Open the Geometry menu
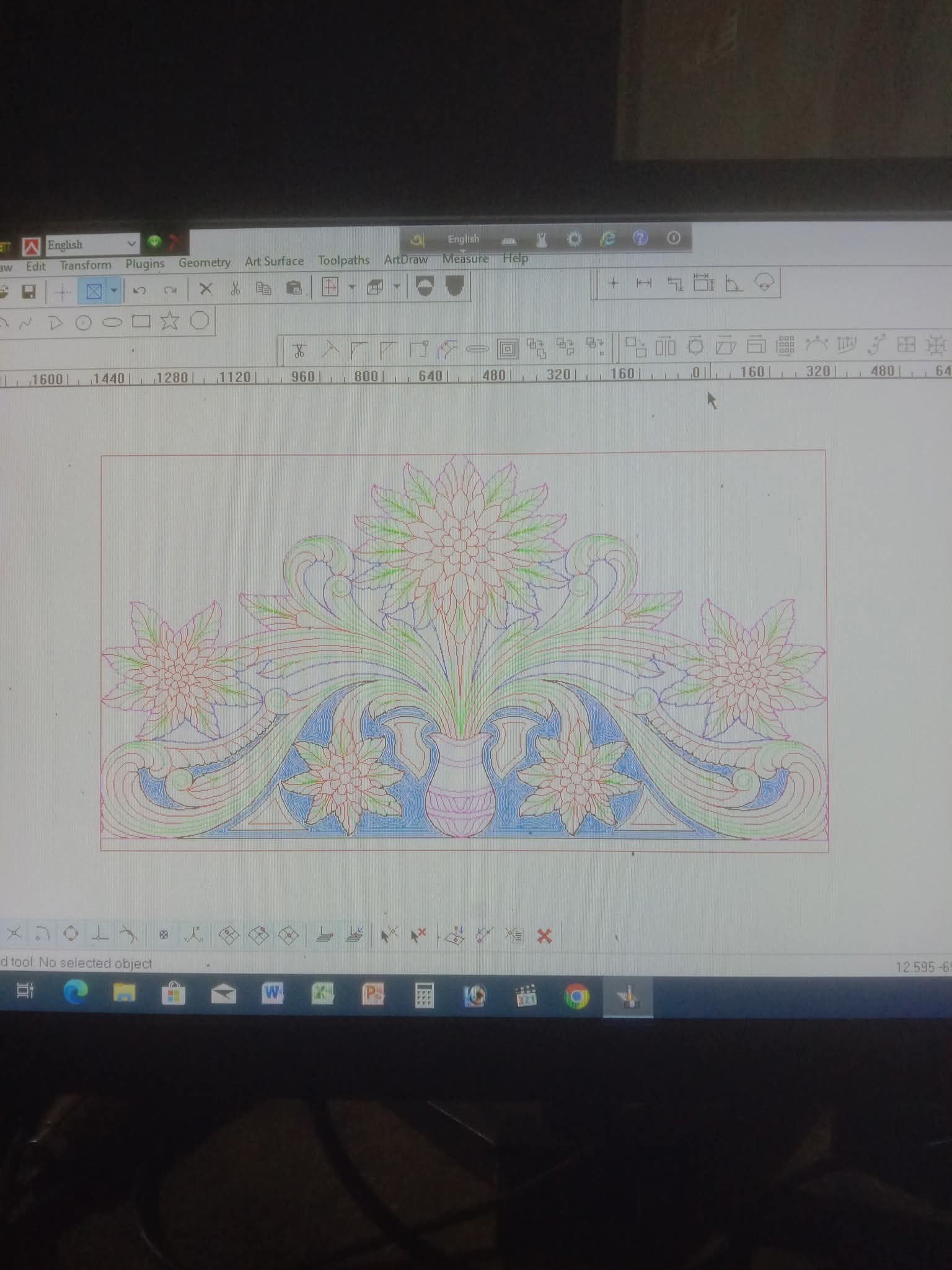Screen dimensions: 952x1270 pos(205,262)
